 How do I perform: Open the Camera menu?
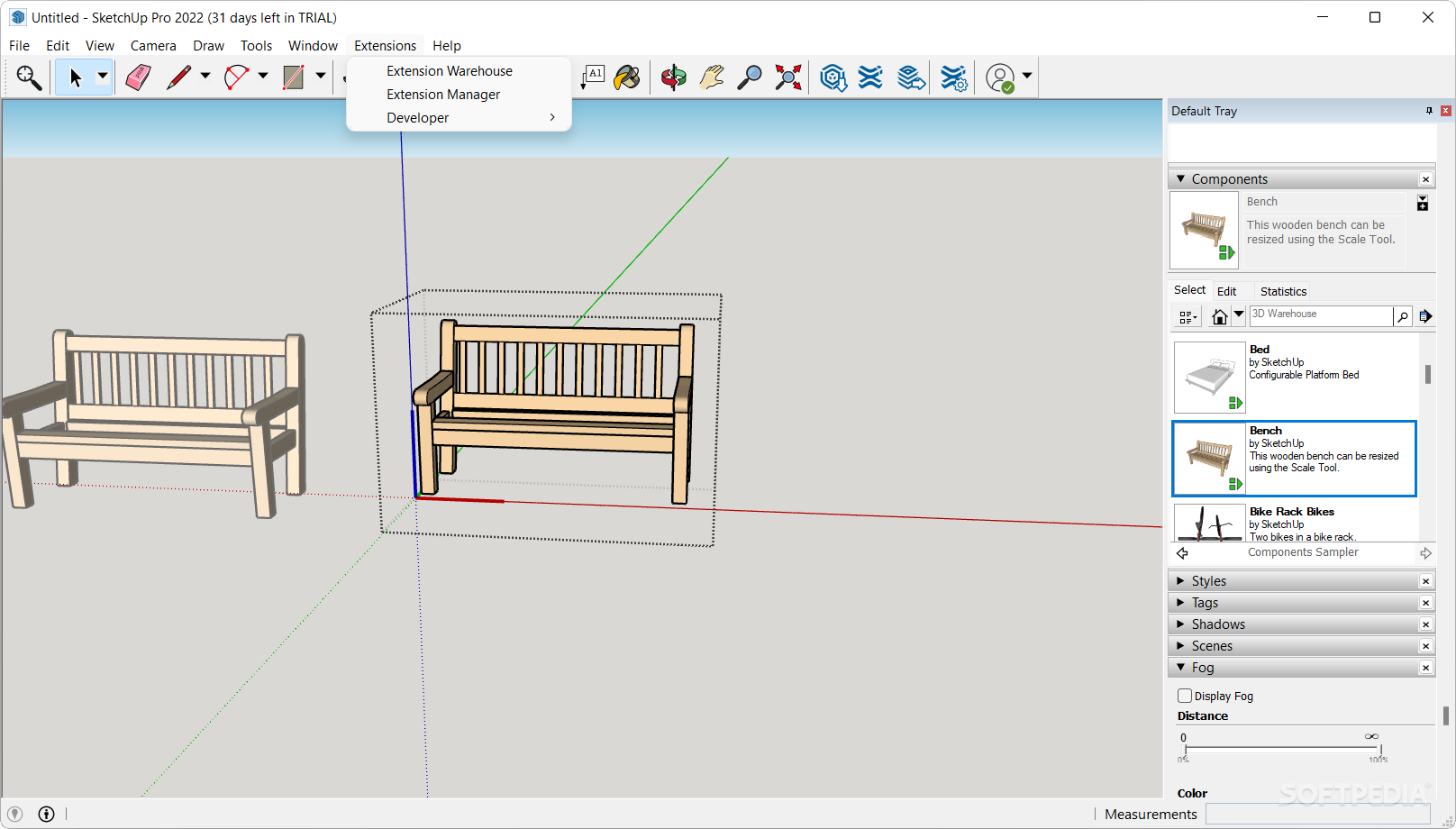point(153,46)
